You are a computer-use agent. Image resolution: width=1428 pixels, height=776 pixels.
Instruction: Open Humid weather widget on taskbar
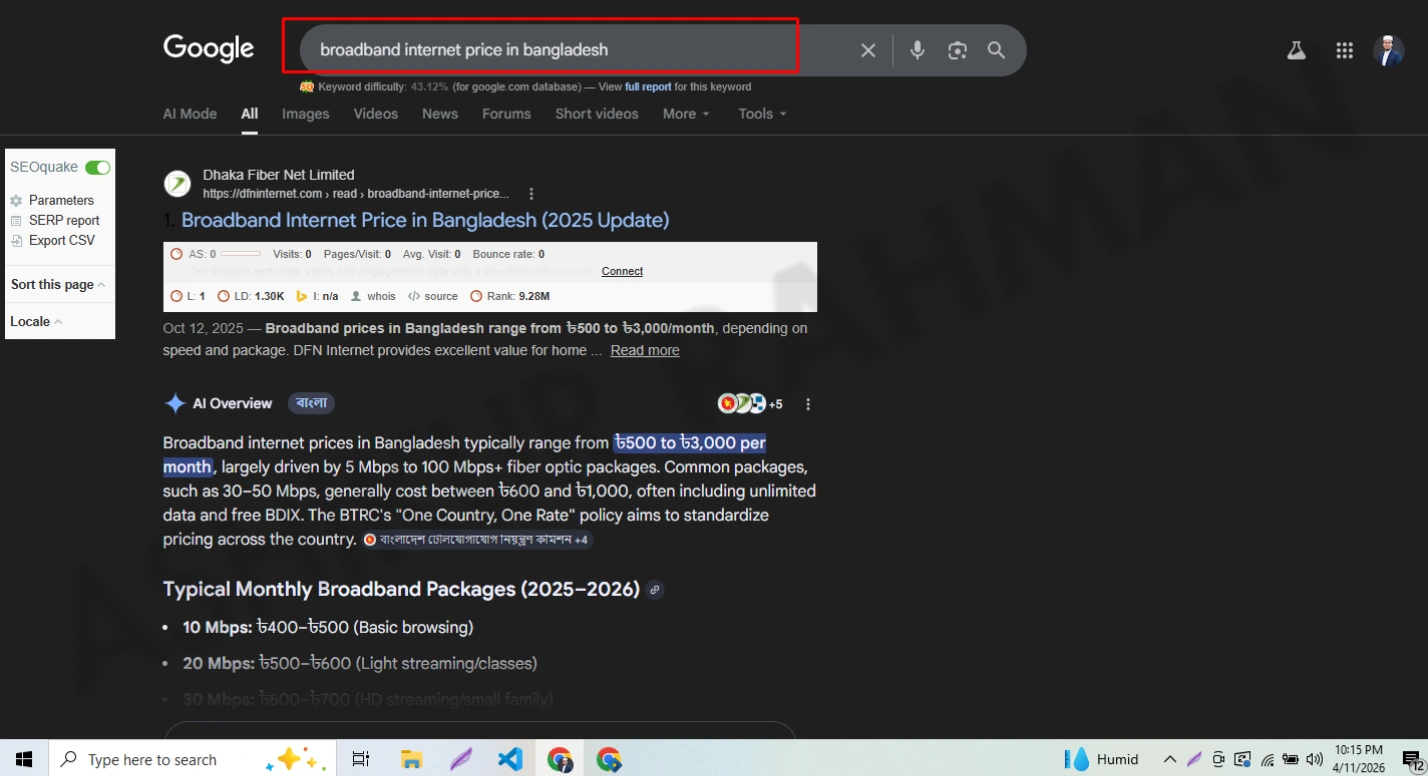tap(1103, 759)
